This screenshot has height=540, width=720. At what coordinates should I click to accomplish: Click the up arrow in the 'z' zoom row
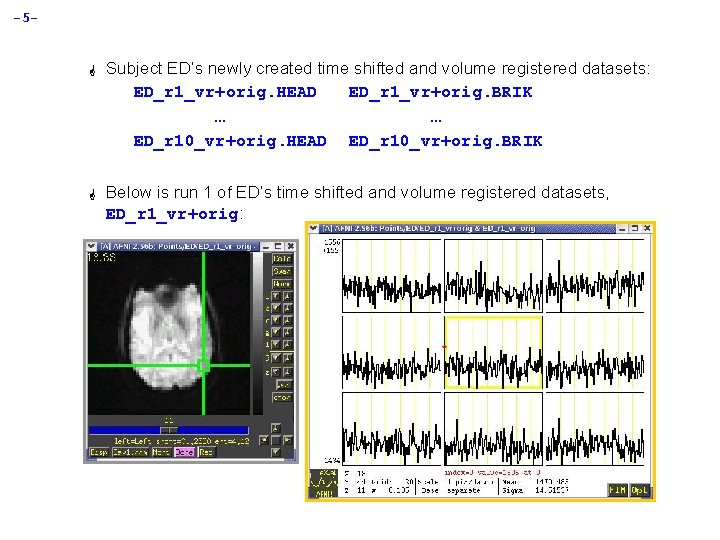(x=288, y=372)
